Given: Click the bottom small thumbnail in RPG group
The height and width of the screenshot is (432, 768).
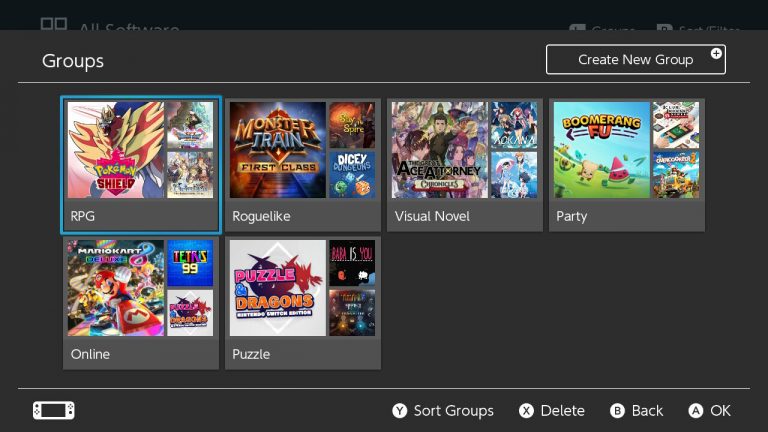Looking at the screenshot, I should pyautogui.click(x=190, y=175).
